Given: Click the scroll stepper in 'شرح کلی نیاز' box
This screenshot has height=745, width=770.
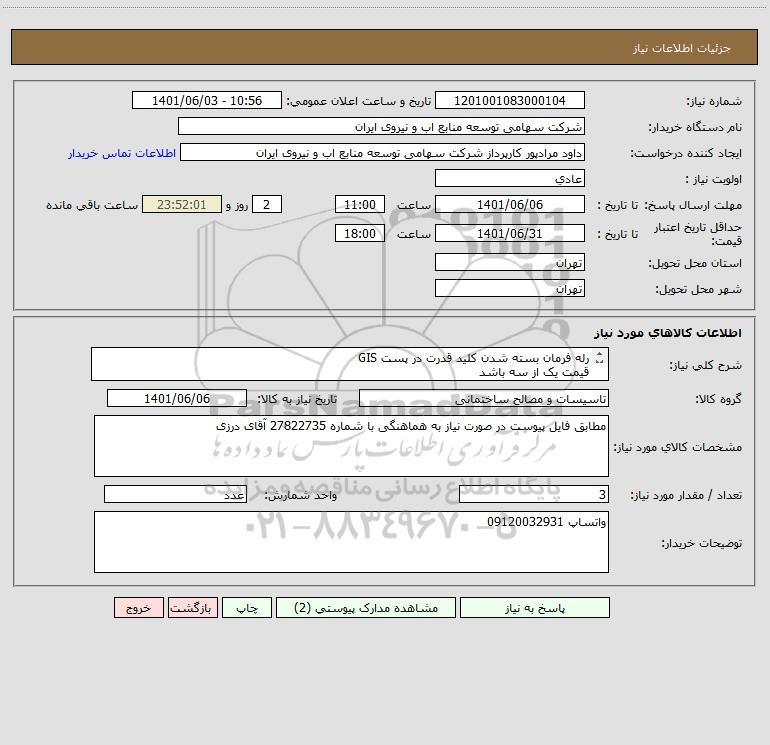Looking at the screenshot, I should point(599,358).
